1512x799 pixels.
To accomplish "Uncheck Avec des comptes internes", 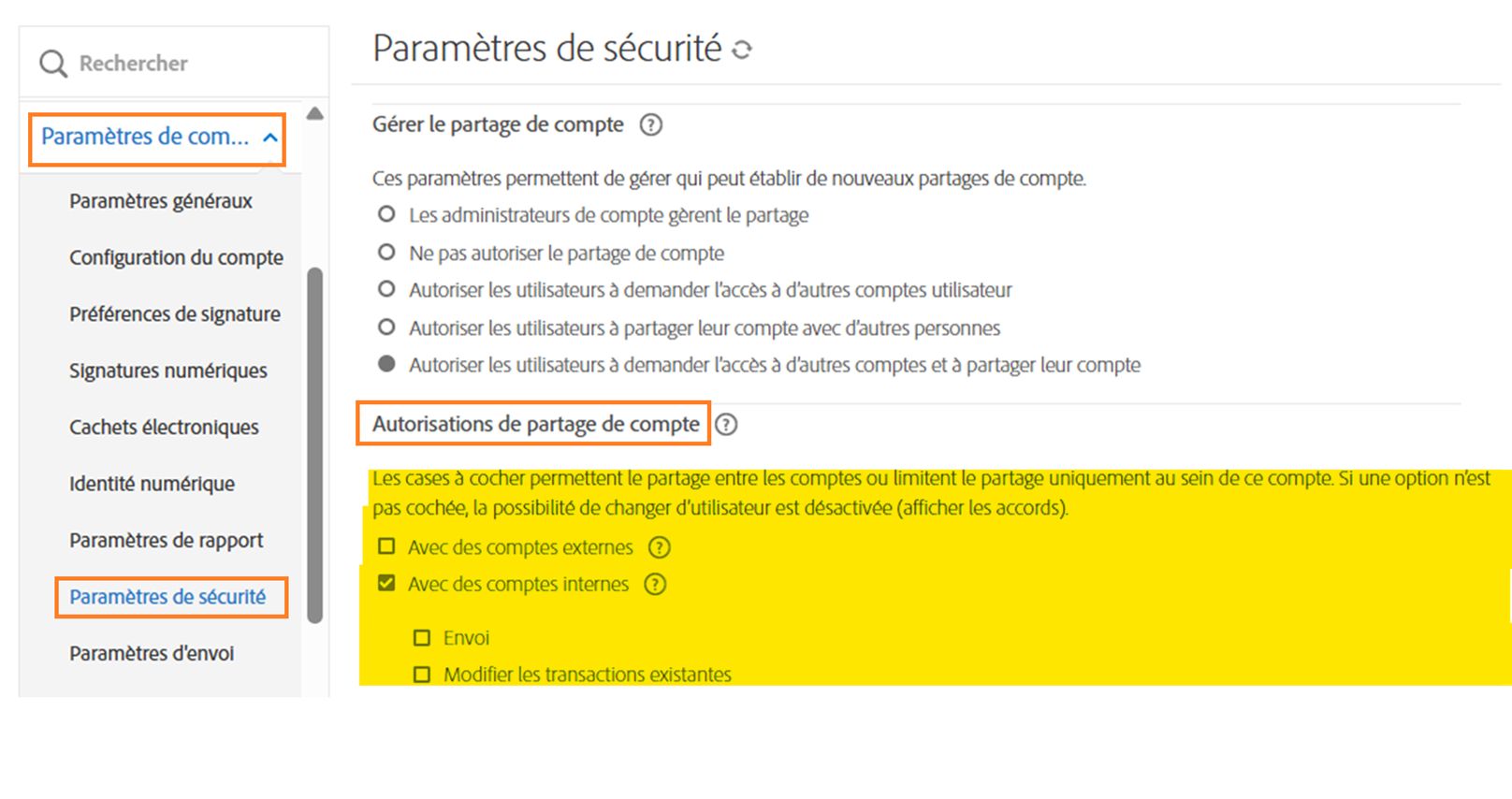I will pyautogui.click(x=386, y=584).
